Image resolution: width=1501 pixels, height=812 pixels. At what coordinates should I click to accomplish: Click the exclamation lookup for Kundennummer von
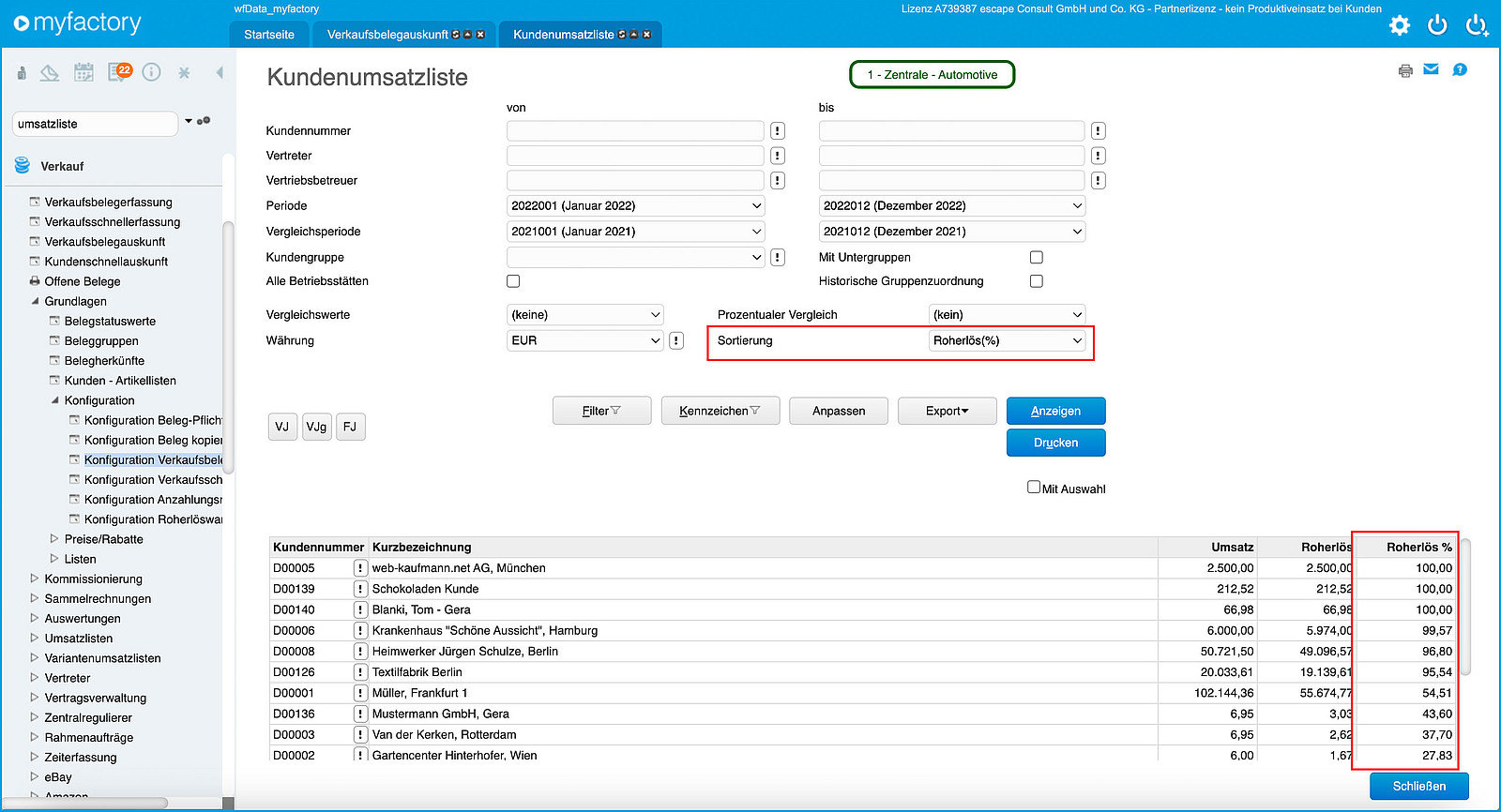[x=778, y=131]
